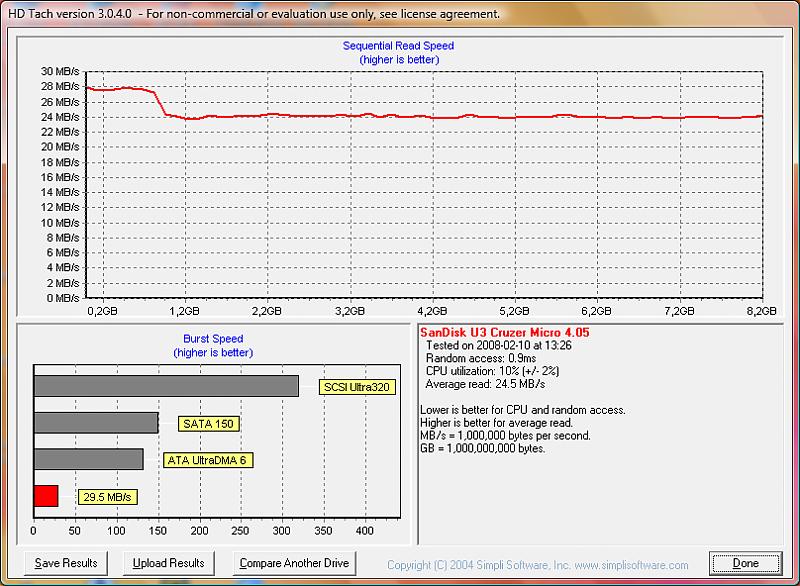Click the Sequential Read Speed chart title

tap(398, 46)
